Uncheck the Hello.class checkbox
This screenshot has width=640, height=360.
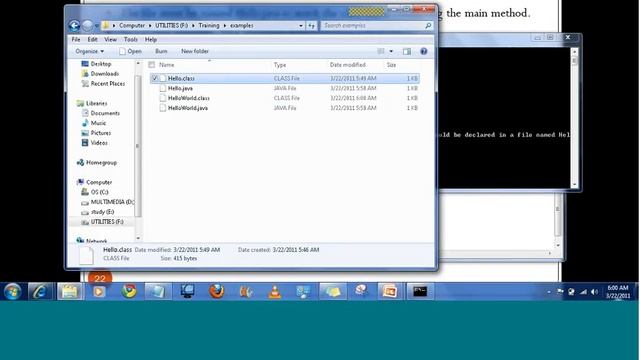coord(155,78)
